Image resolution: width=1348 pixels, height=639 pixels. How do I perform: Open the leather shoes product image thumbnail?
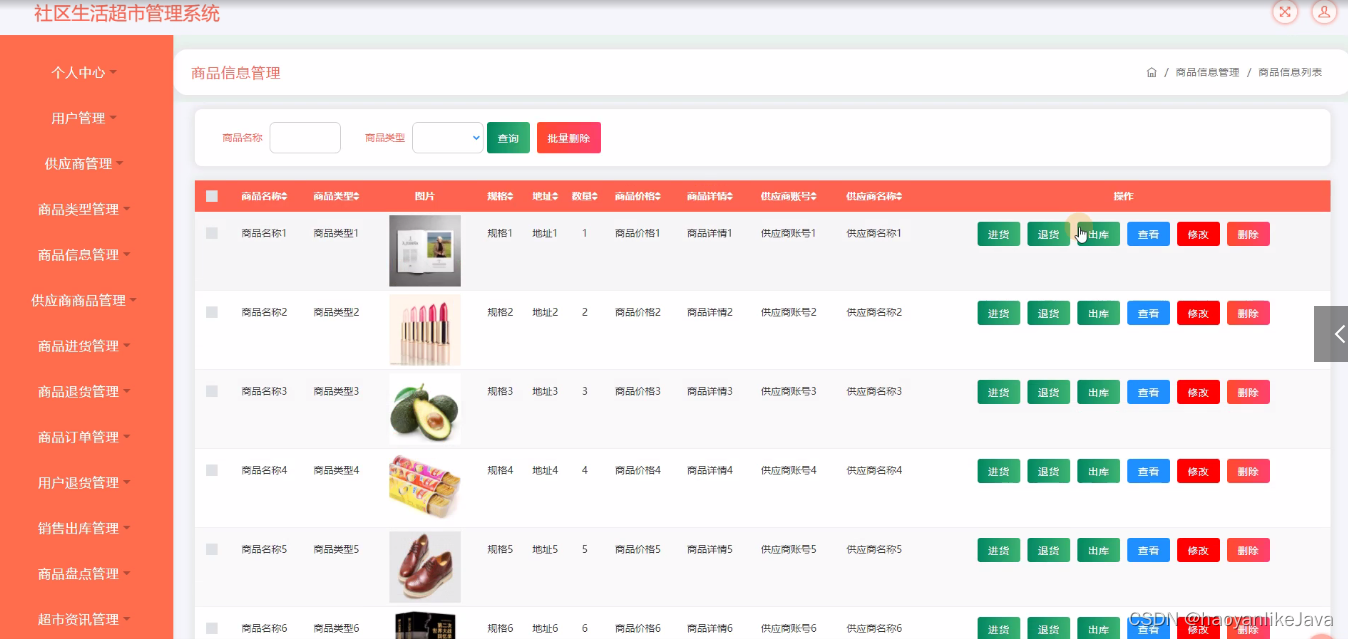[425, 567]
